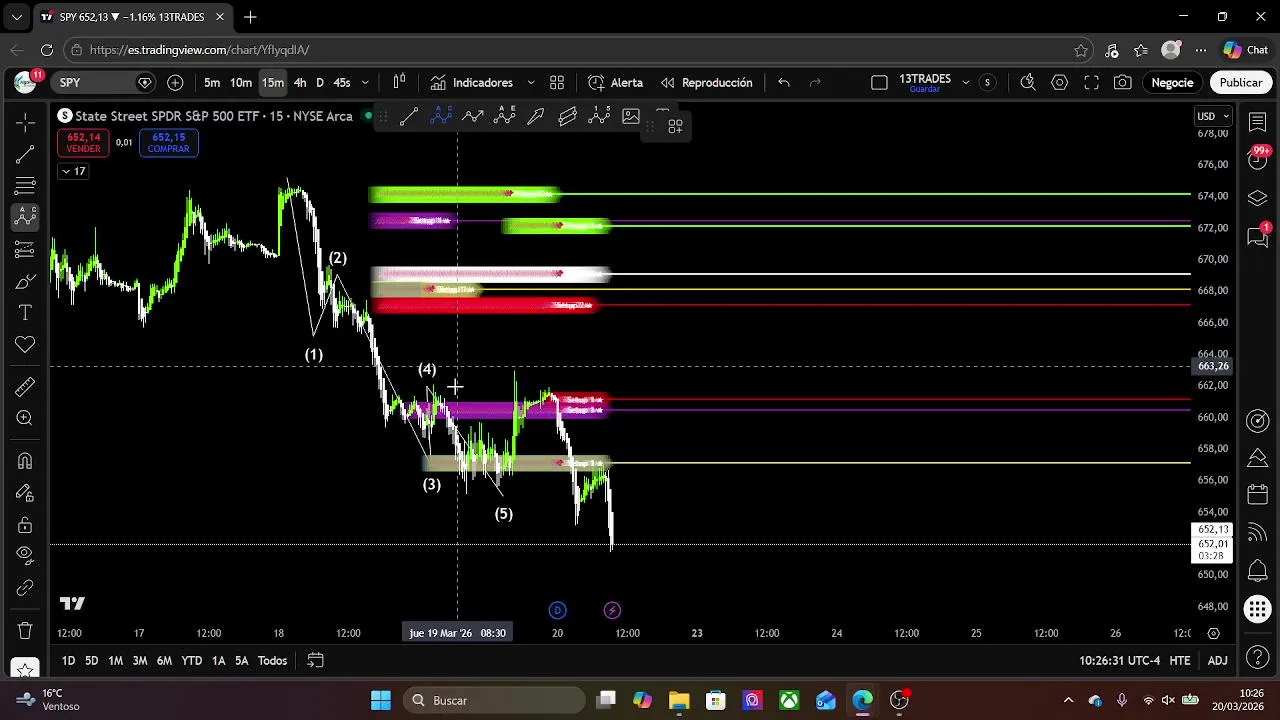Screen dimensions: 1280x720
Task: Toggle ADJ price adjustment
Action: [x=1217, y=661]
